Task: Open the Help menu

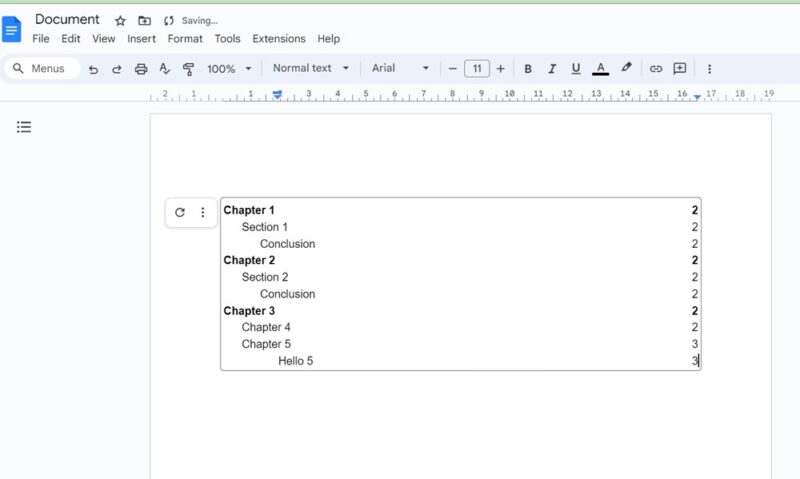Action: point(329,39)
